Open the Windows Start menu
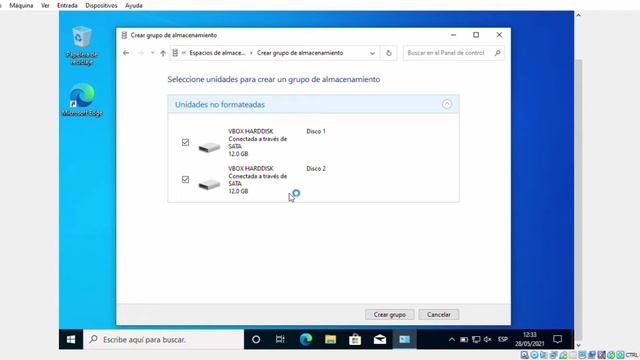Viewport: 640px width, 360px height. tap(71, 339)
